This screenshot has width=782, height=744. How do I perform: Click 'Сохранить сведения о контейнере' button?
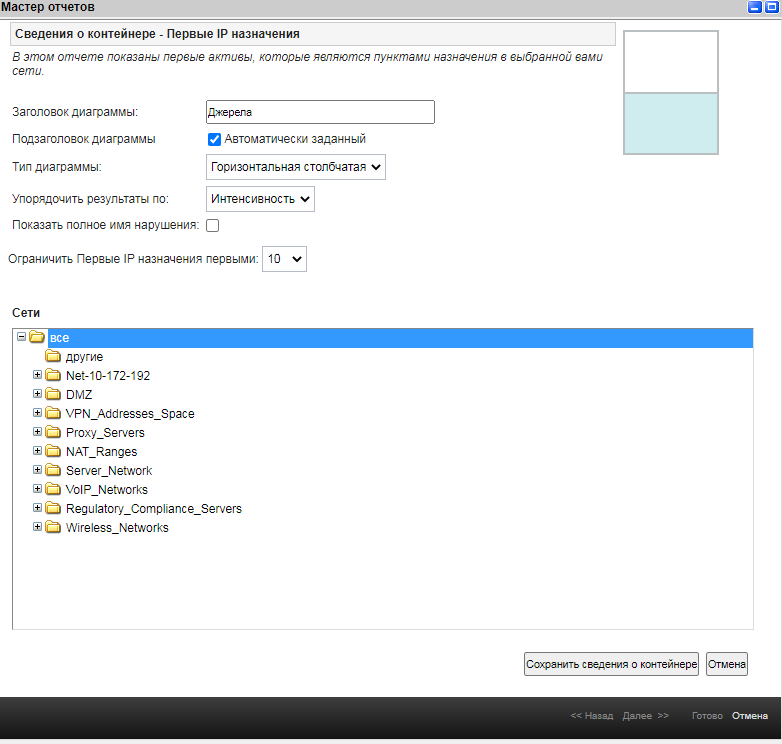click(611, 664)
